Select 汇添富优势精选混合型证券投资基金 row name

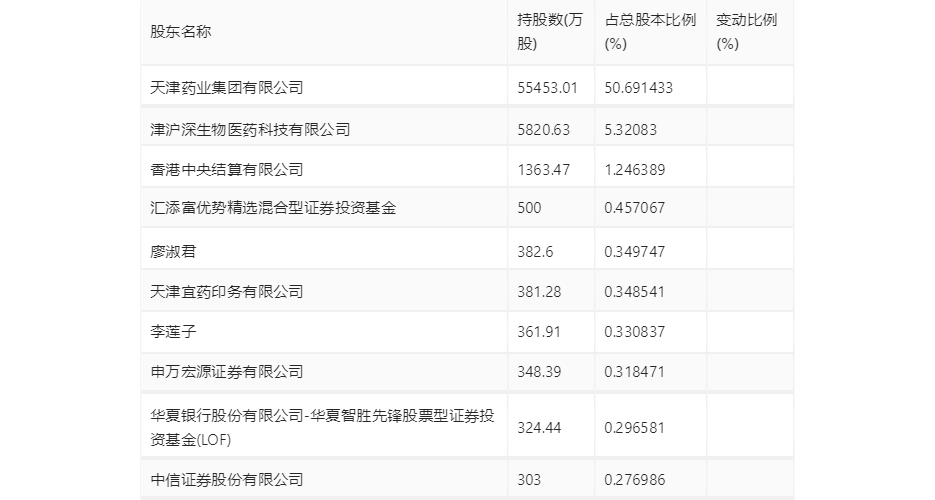(273, 207)
